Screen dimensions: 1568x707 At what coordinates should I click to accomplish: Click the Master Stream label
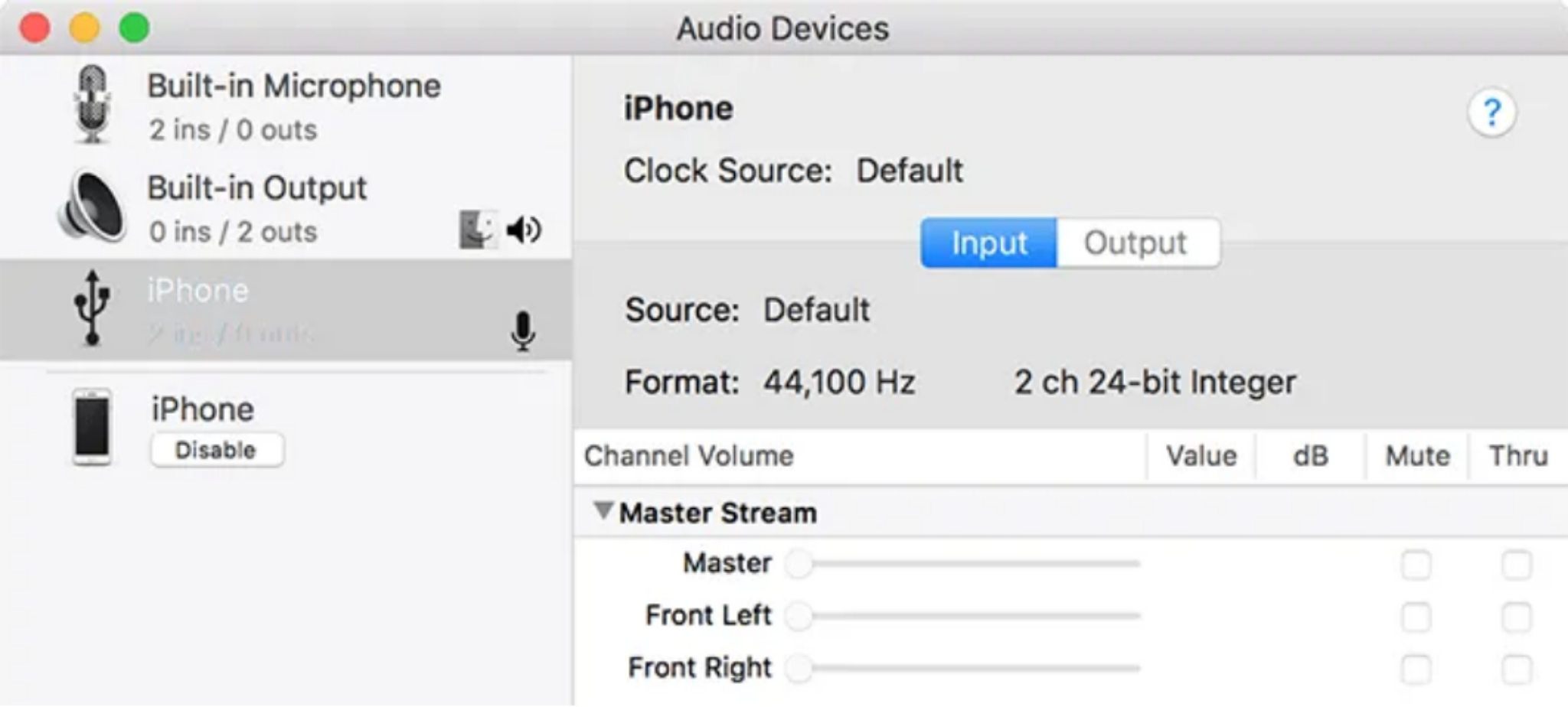(717, 513)
